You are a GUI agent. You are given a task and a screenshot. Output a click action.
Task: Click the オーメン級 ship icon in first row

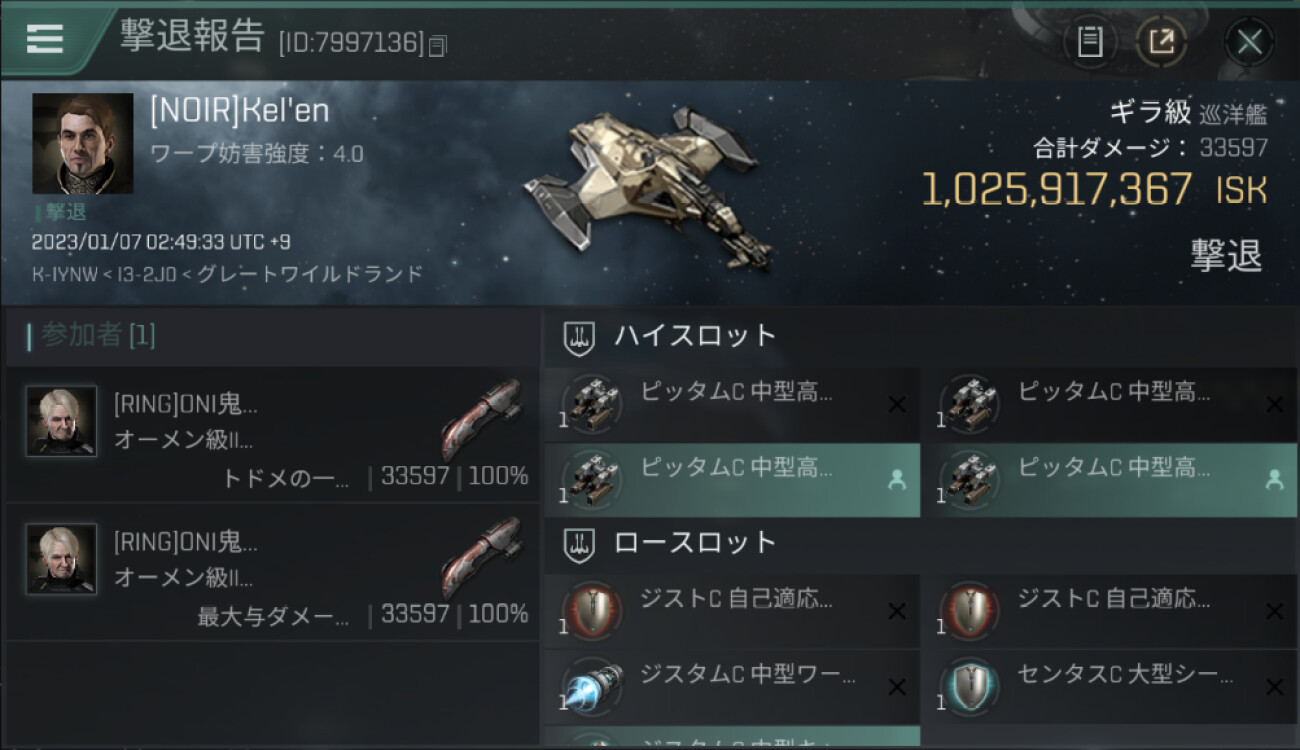pyautogui.click(x=482, y=419)
